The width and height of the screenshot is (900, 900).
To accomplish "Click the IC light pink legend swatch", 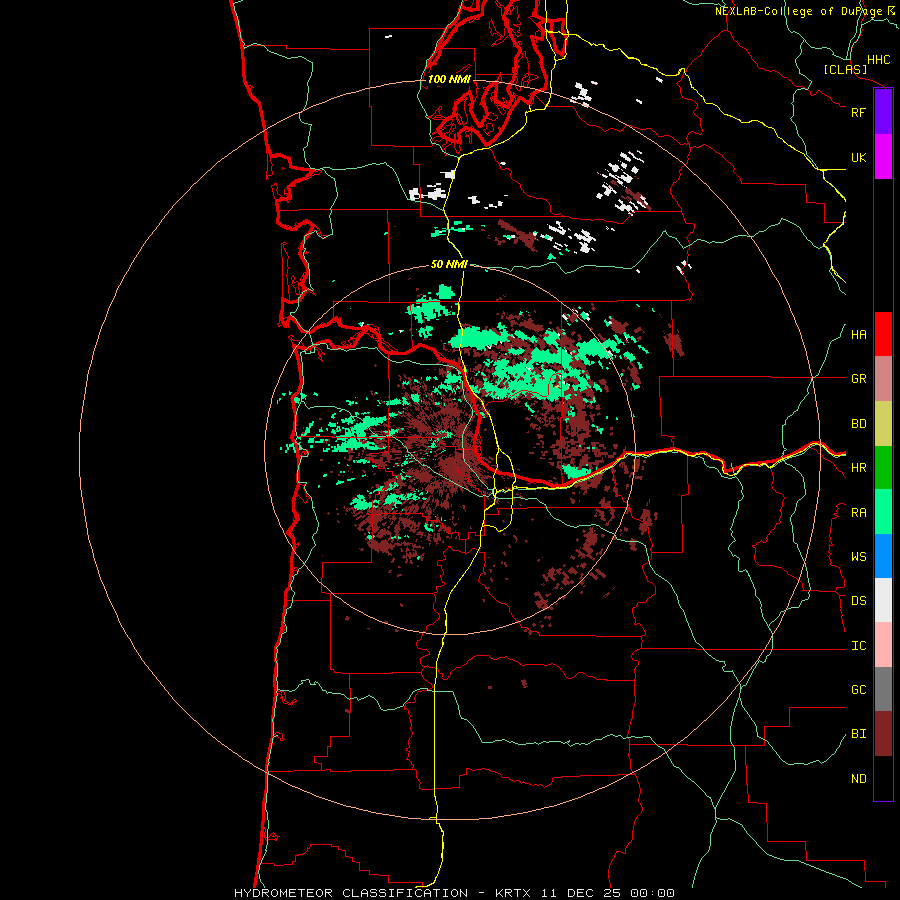I will pos(883,645).
